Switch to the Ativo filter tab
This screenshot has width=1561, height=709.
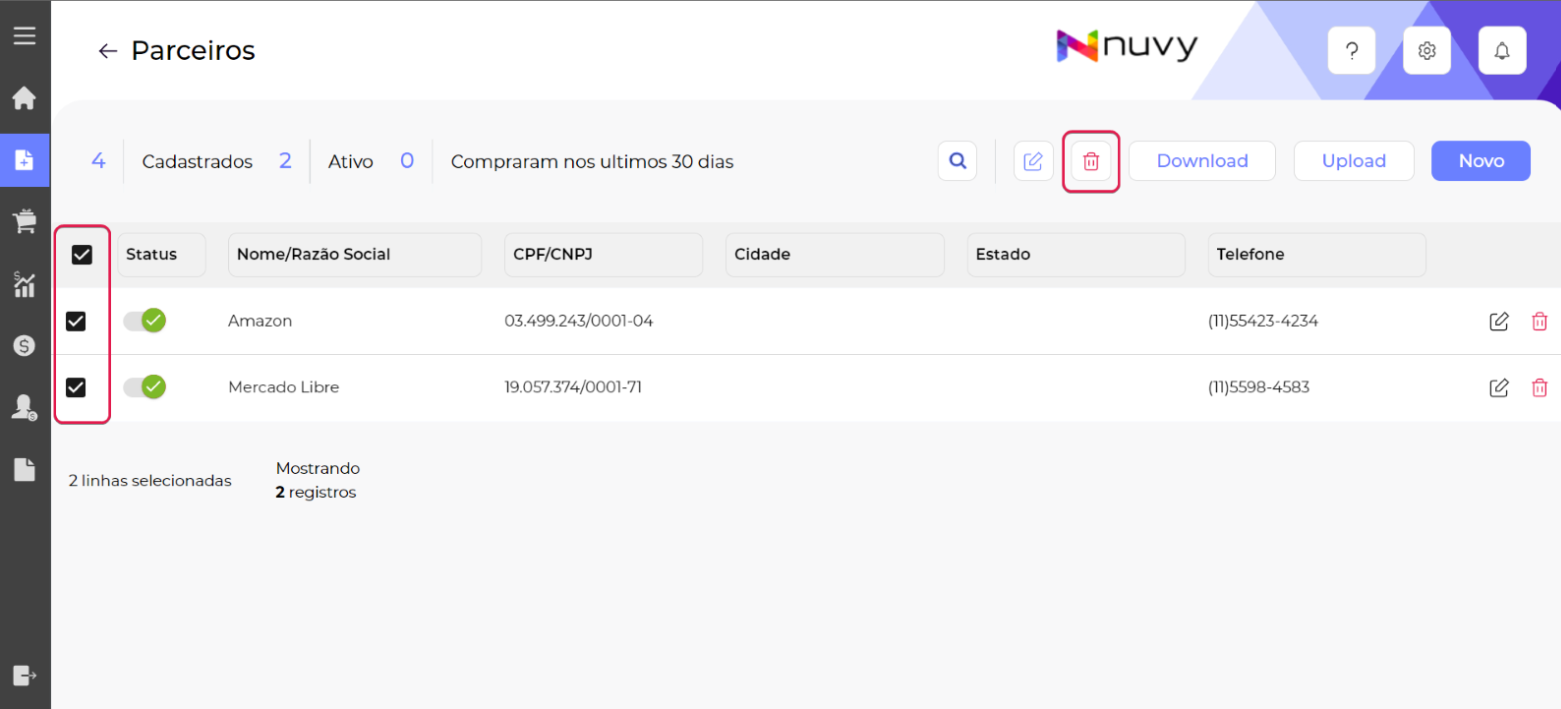point(351,160)
